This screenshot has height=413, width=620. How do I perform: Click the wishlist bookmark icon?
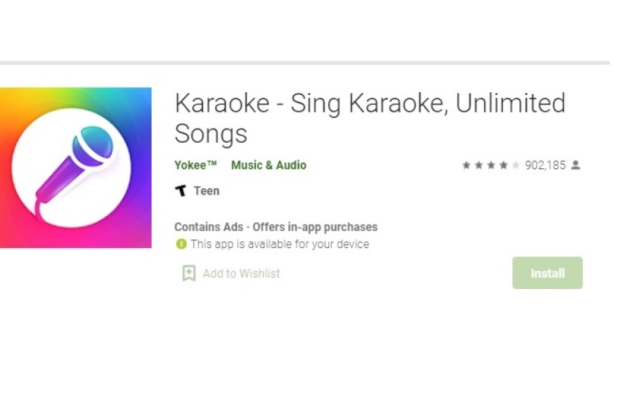(188, 273)
